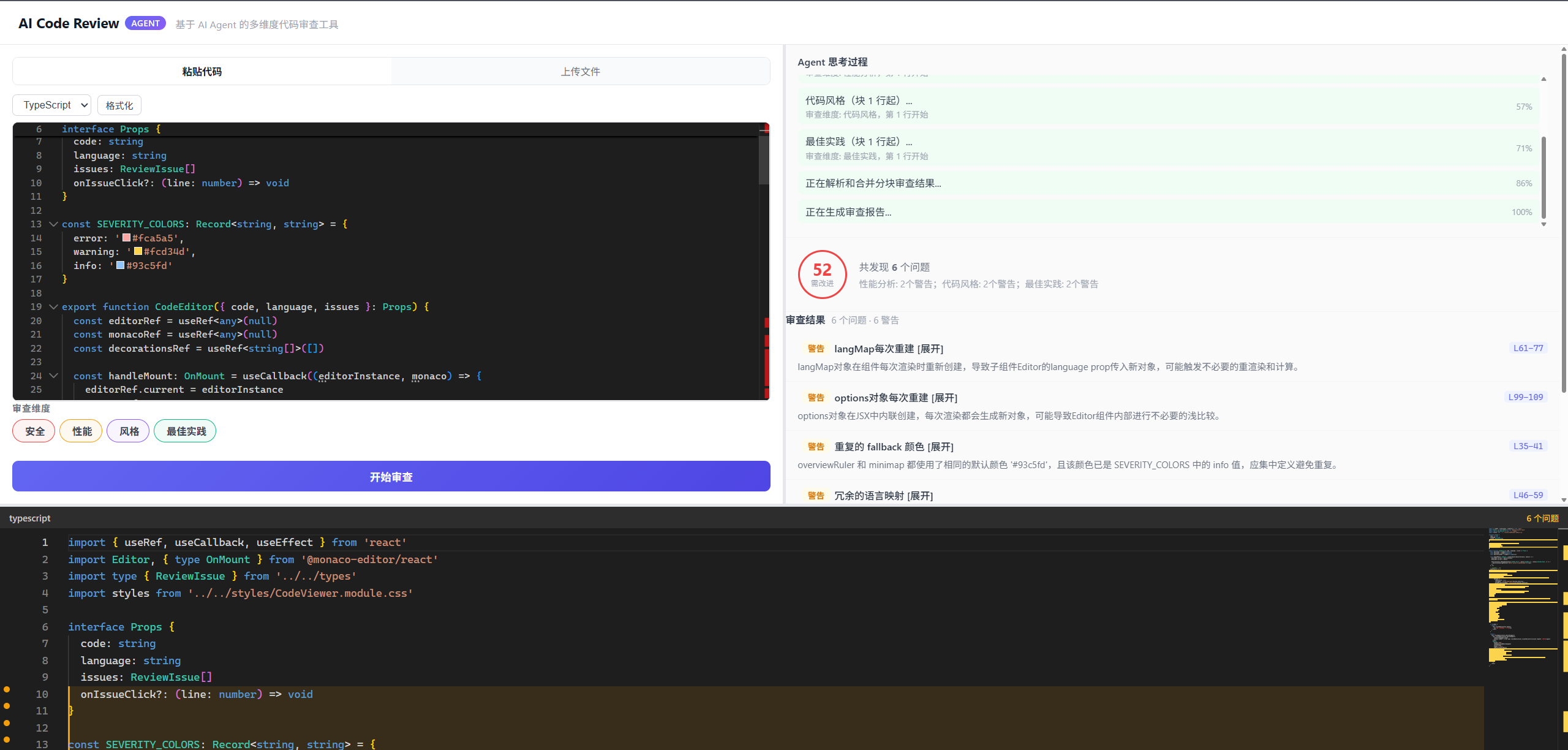This screenshot has width=1568, height=750.
Task: Click the 警告 tag on options issue
Action: (x=816, y=398)
